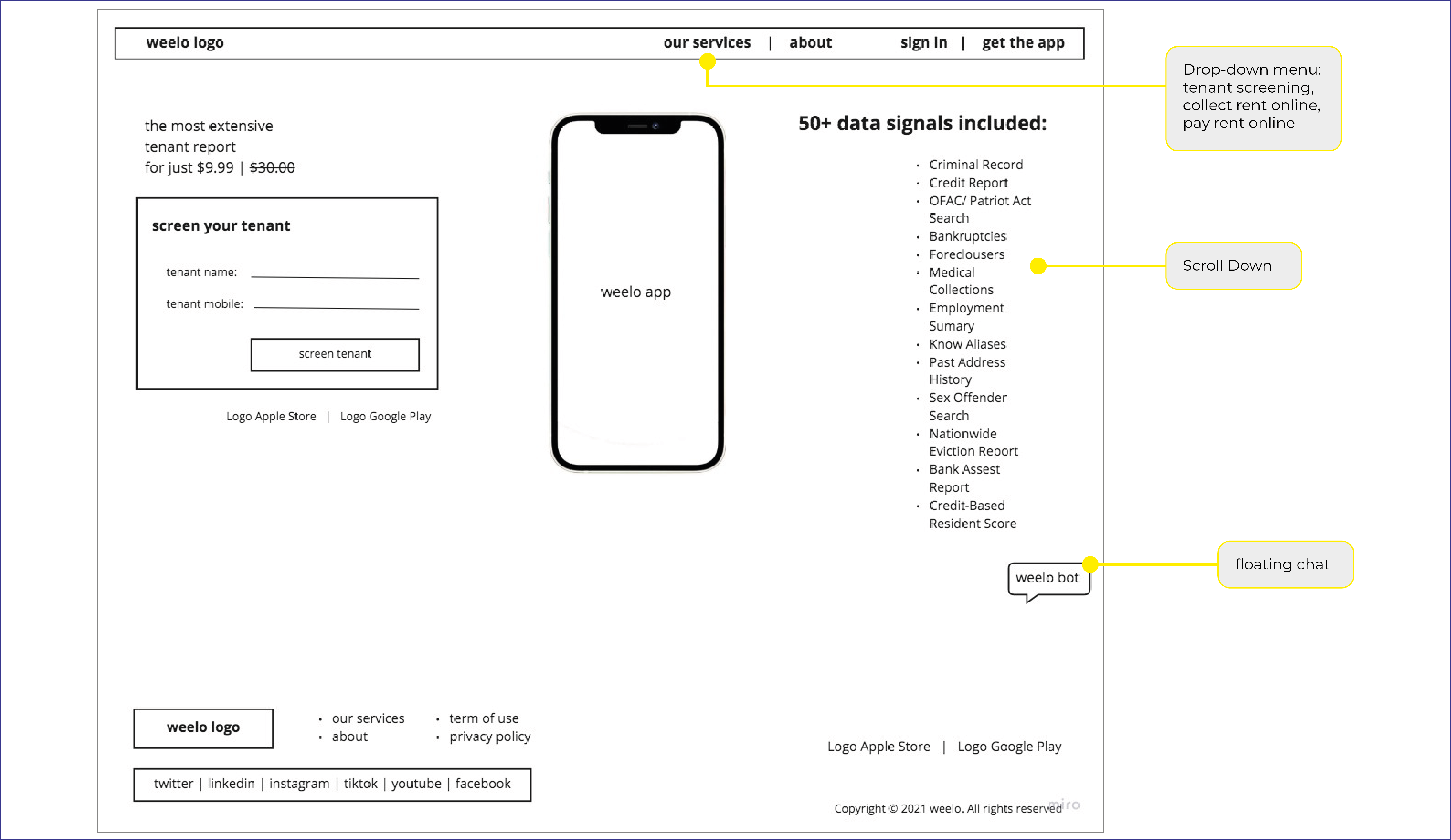This screenshot has width=1451, height=840.
Task: Select Credit Report in the data signals list
Action: [x=968, y=183]
